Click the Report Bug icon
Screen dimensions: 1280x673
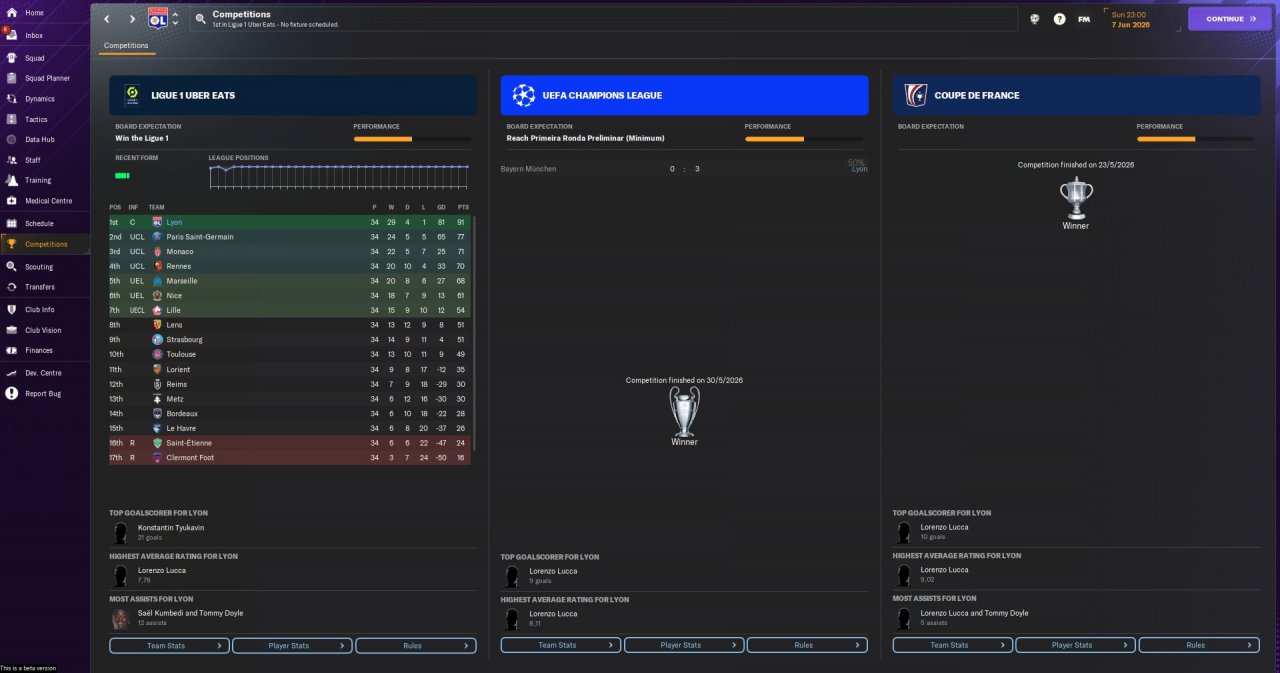pos(11,394)
